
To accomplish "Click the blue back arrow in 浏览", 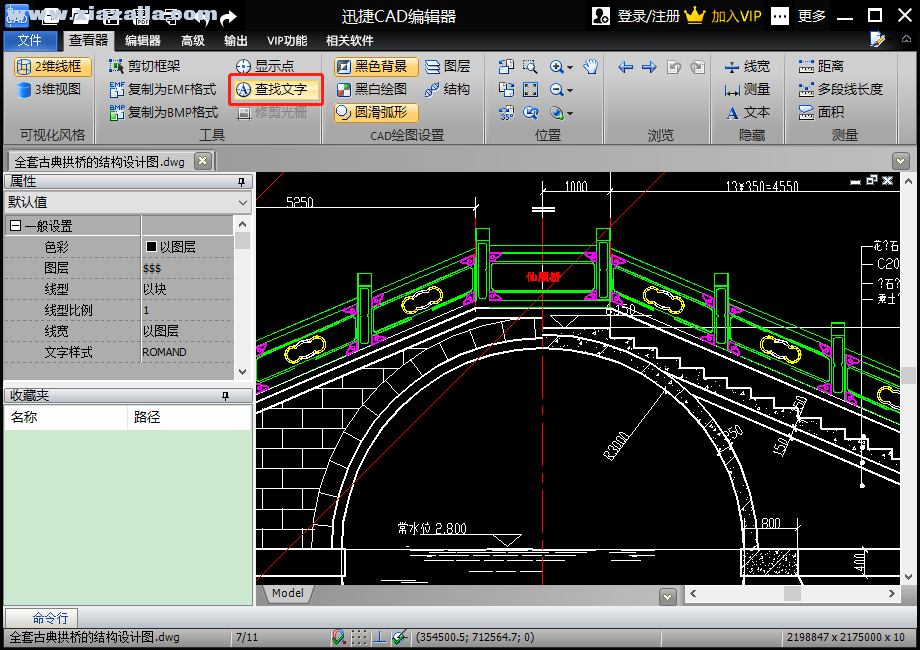I will click(x=625, y=67).
